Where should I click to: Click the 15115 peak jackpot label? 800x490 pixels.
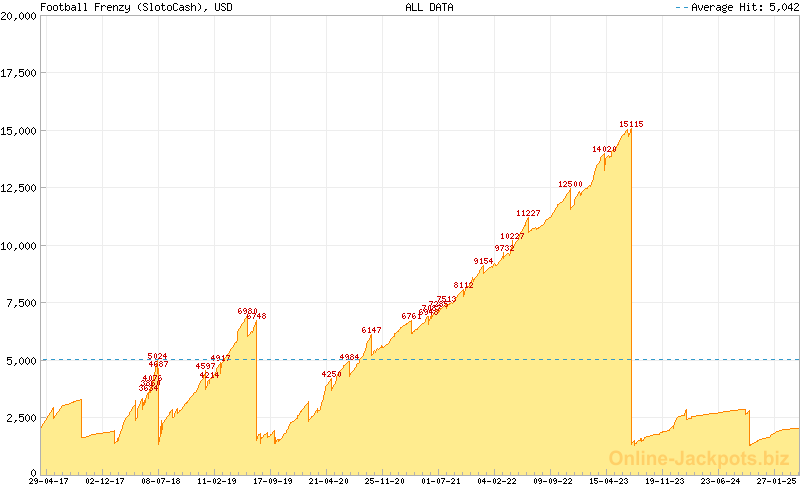pyautogui.click(x=631, y=125)
